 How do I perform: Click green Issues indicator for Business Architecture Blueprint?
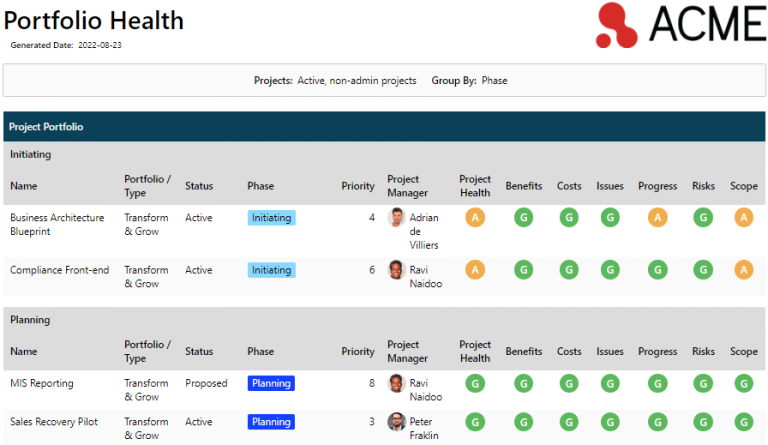(610, 217)
